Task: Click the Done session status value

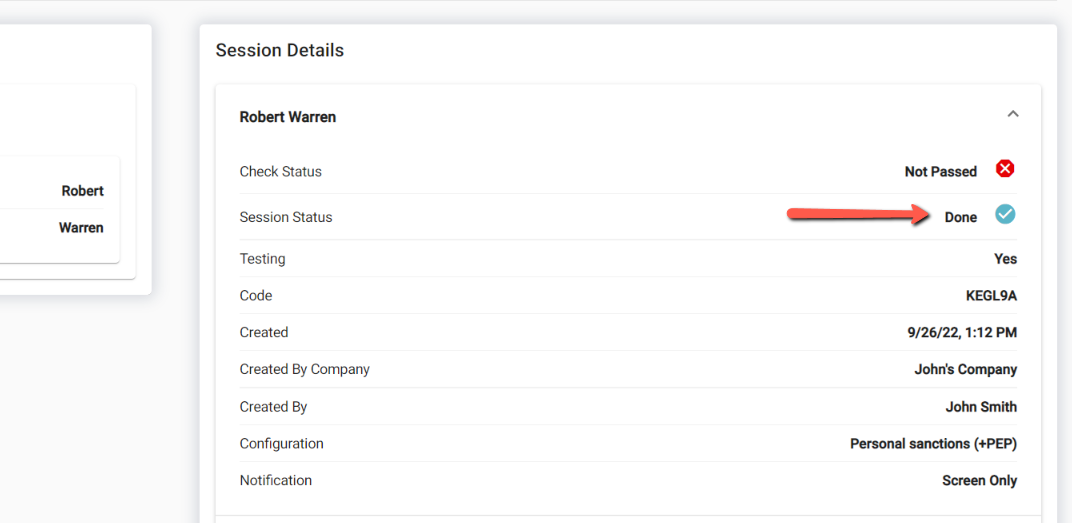Action: [x=960, y=217]
